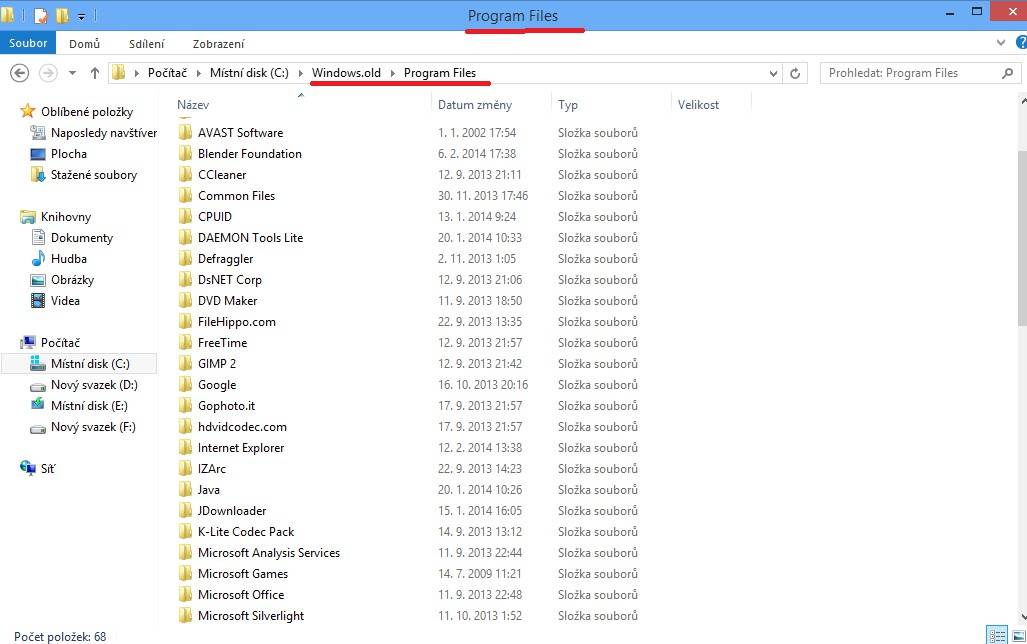Expand breadcrumb arrow after Počítač
The height and width of the screenshot is (644, 1027).
[198, 73]
